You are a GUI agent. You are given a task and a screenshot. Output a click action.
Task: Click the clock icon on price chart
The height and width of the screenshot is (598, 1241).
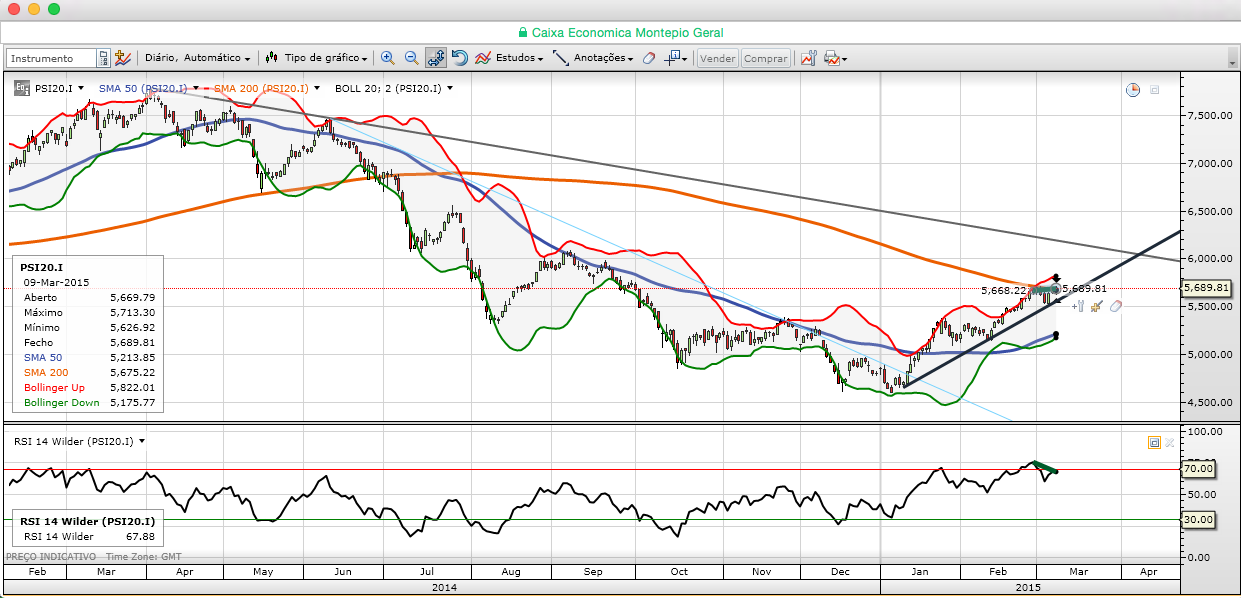pyautogui.click(x=1133, y=90)
